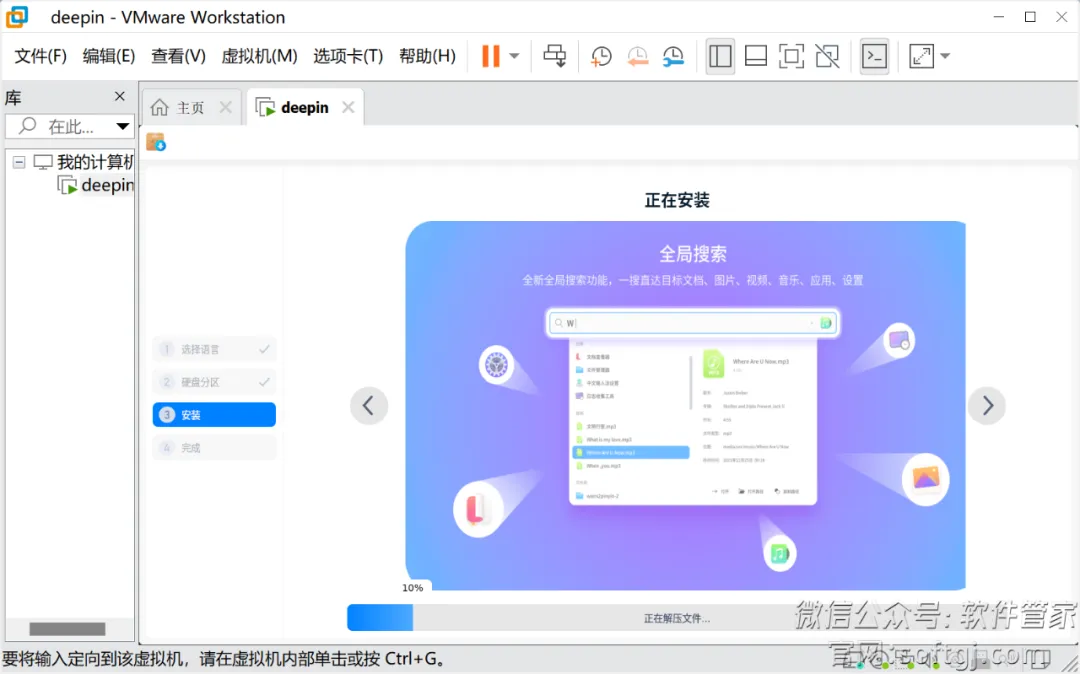Take a snapshot of the virtual machine

(601, 56)
